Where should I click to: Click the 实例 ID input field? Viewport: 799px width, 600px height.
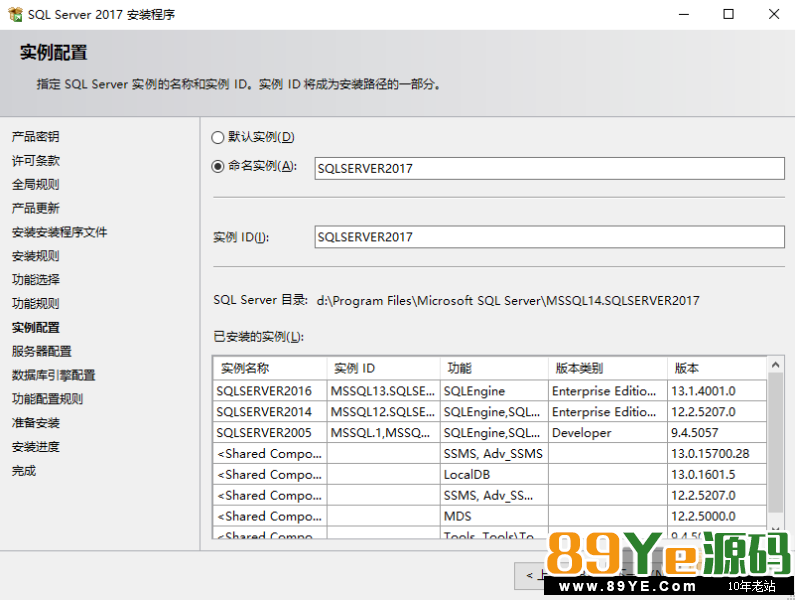[x=549, y=237]
